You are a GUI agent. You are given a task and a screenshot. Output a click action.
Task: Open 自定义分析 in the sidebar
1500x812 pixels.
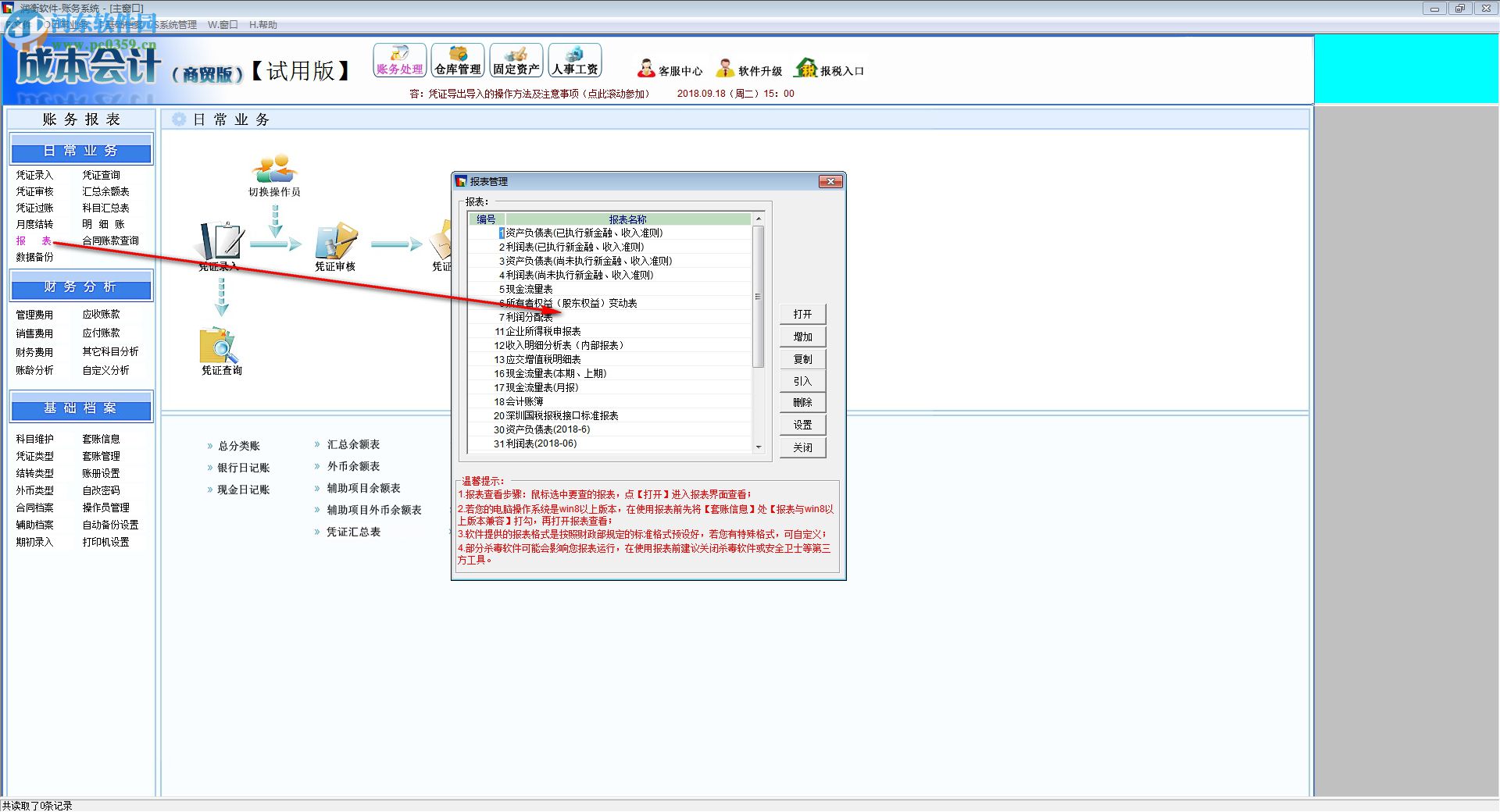[106, 370]
